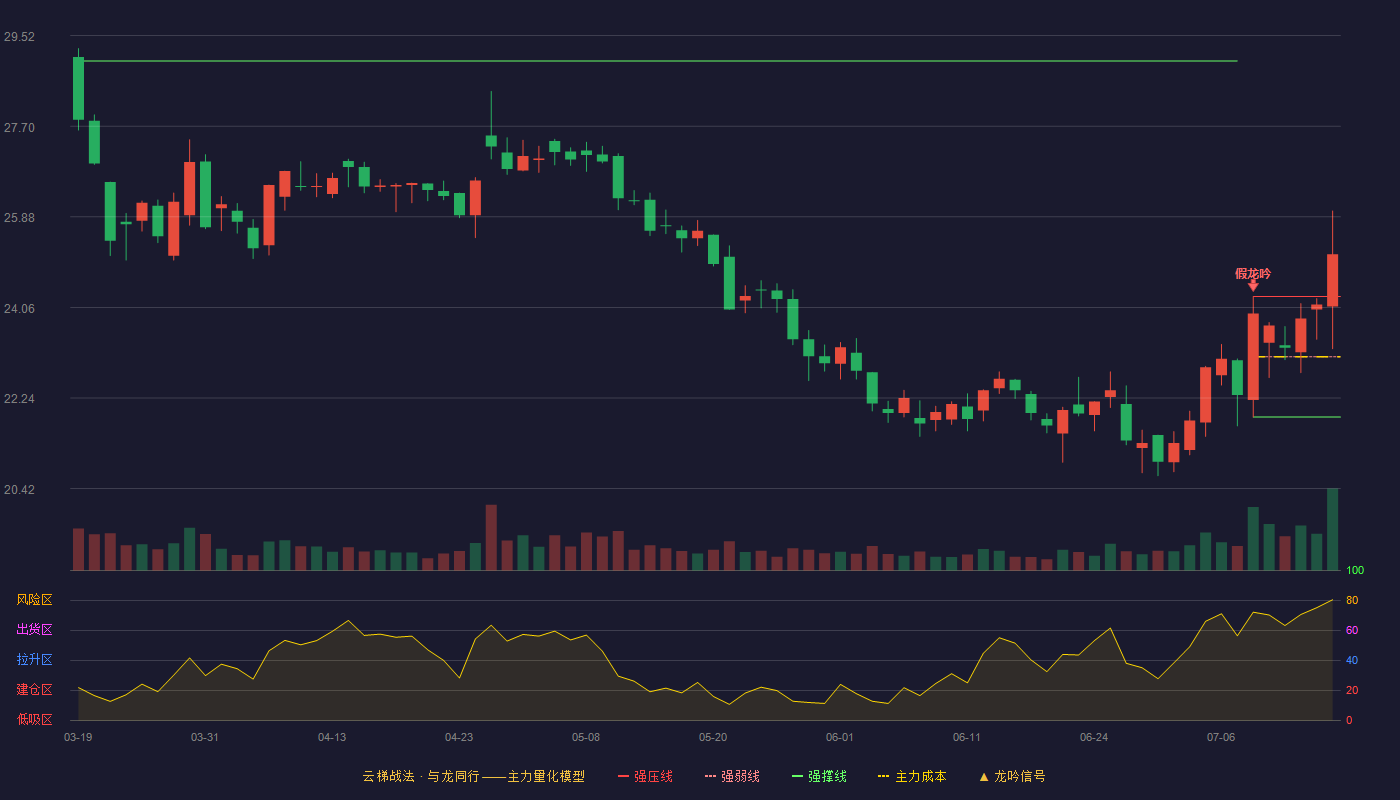Toggle the 强撑线 legend label
Viewport: 1400px width, 800px height.
tap(827, 776)
